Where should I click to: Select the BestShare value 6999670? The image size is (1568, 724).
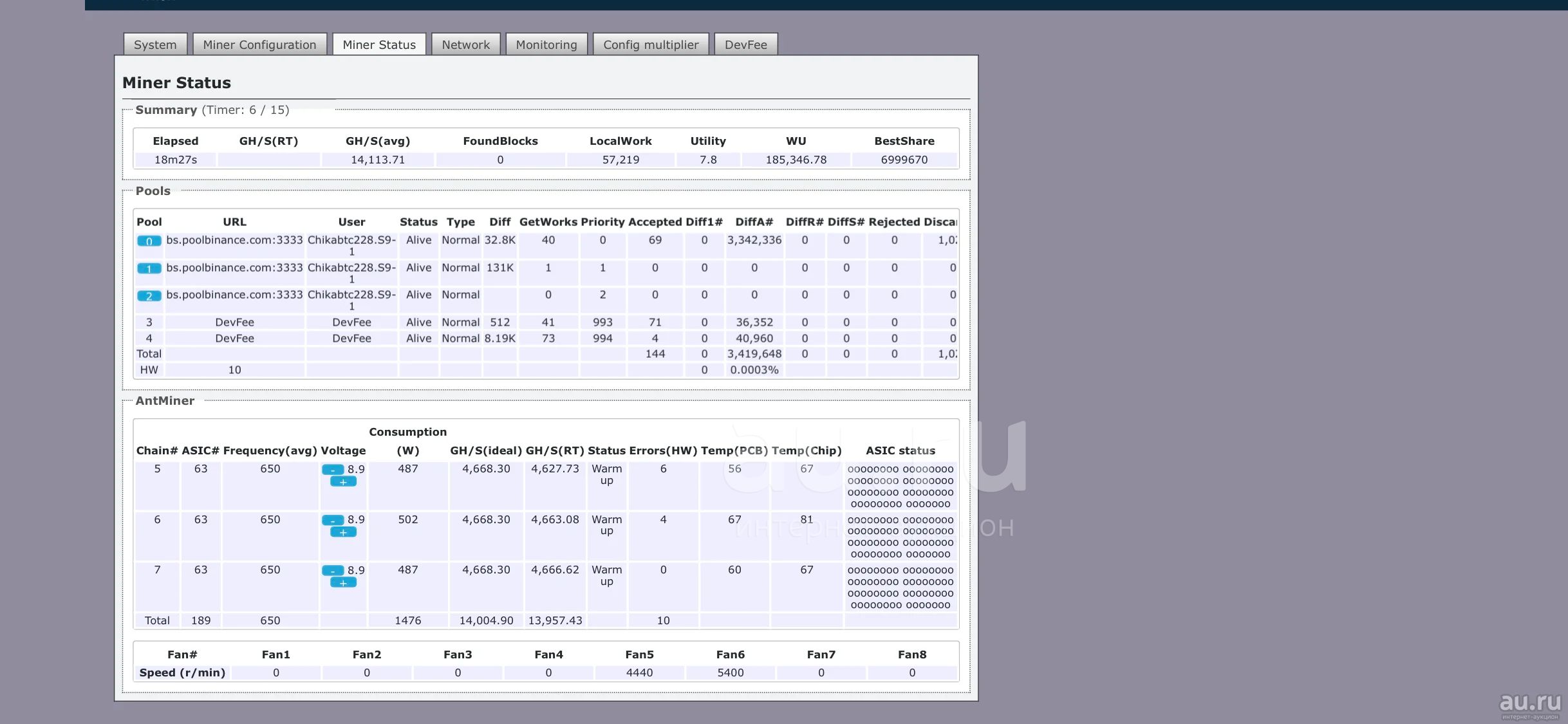(x=904, y=160)
